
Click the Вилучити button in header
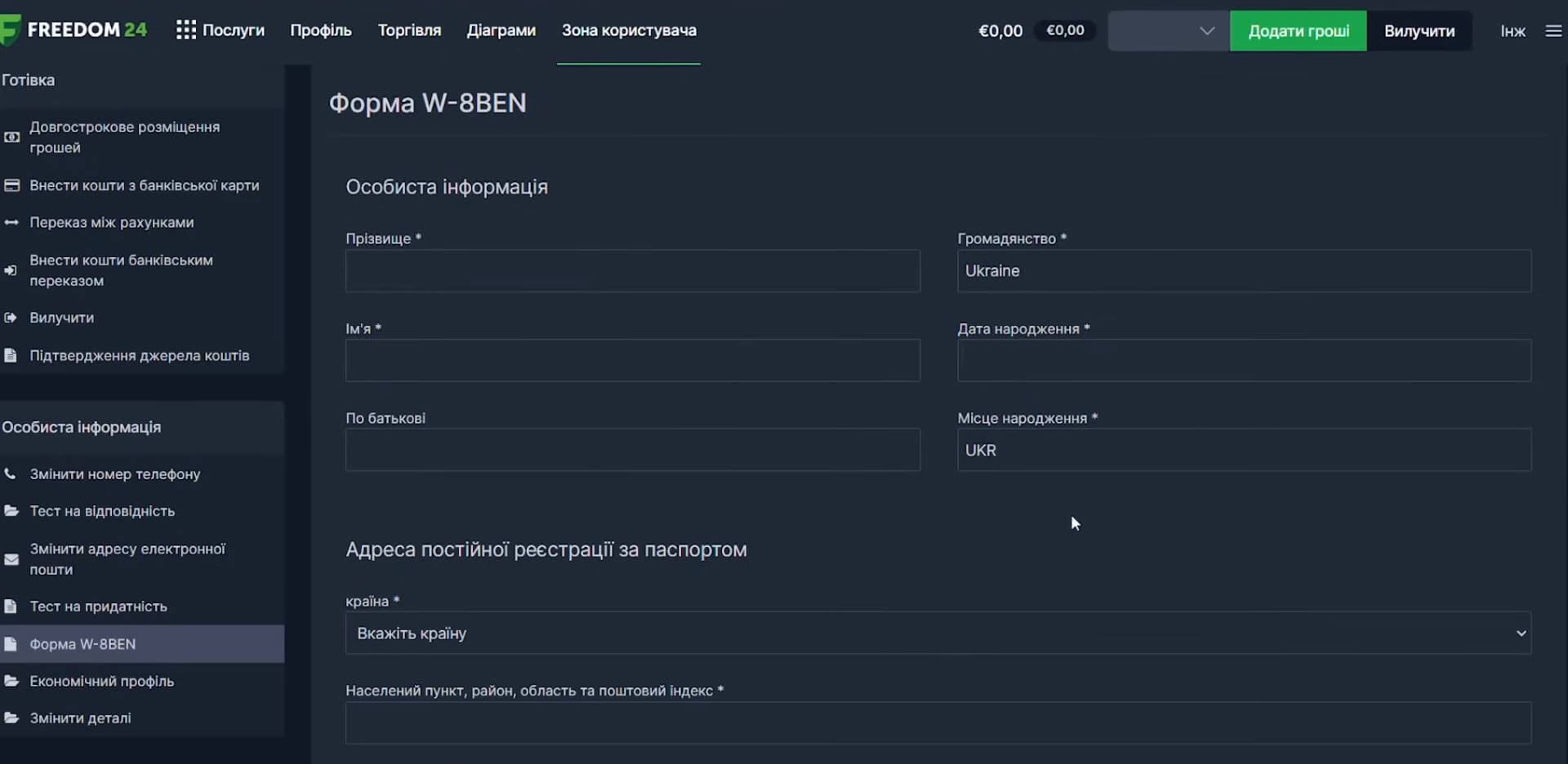tap(1419, 31)
